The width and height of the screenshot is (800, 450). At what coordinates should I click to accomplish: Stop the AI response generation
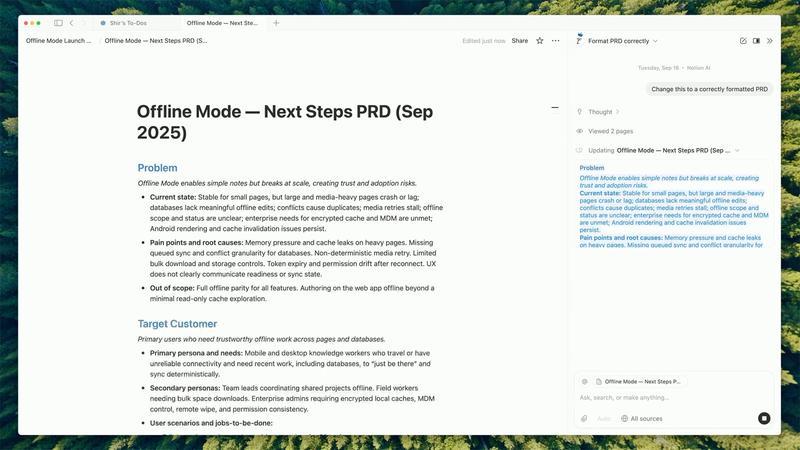(x=764, y=418)
